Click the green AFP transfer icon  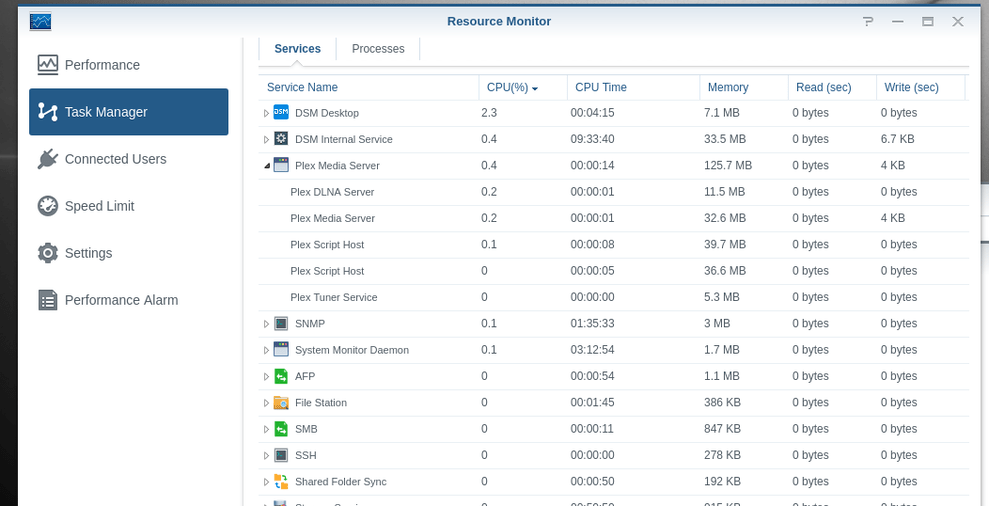[x=281, y=376]
